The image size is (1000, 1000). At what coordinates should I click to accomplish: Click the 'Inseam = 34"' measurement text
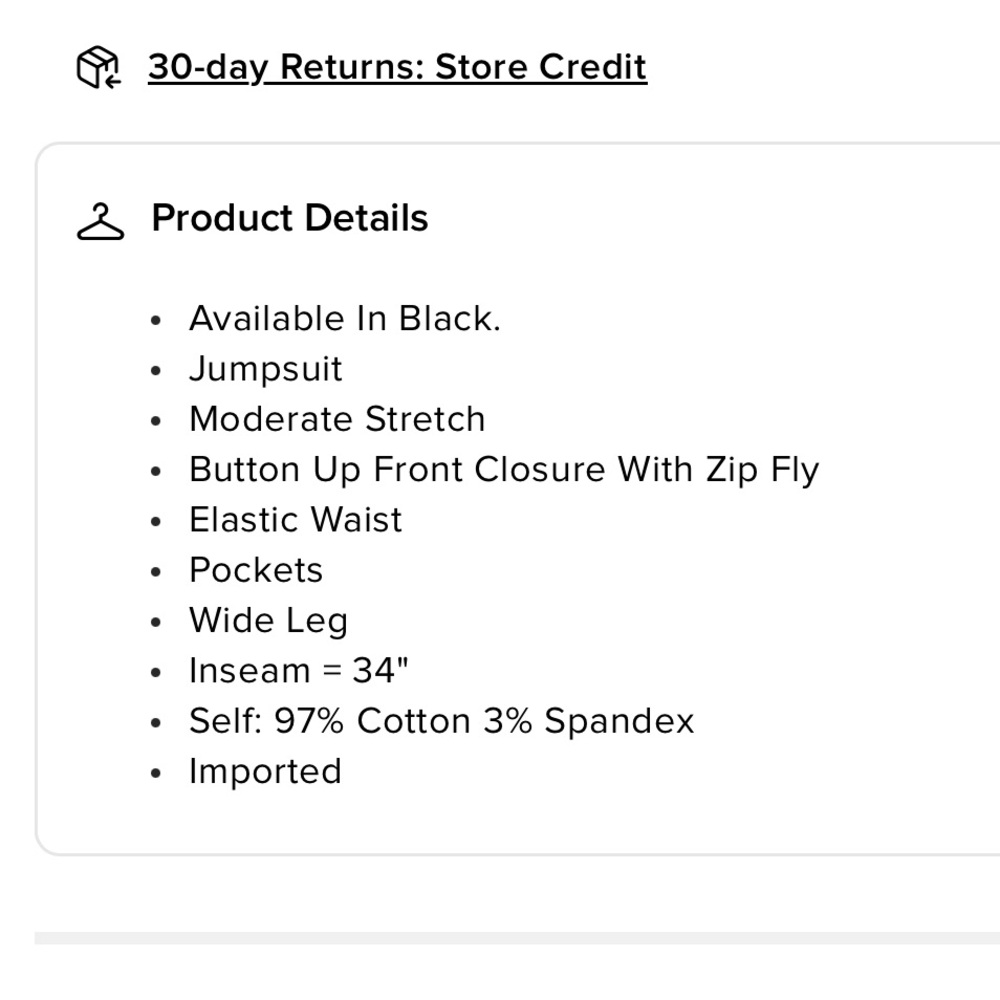pos(298,670)
